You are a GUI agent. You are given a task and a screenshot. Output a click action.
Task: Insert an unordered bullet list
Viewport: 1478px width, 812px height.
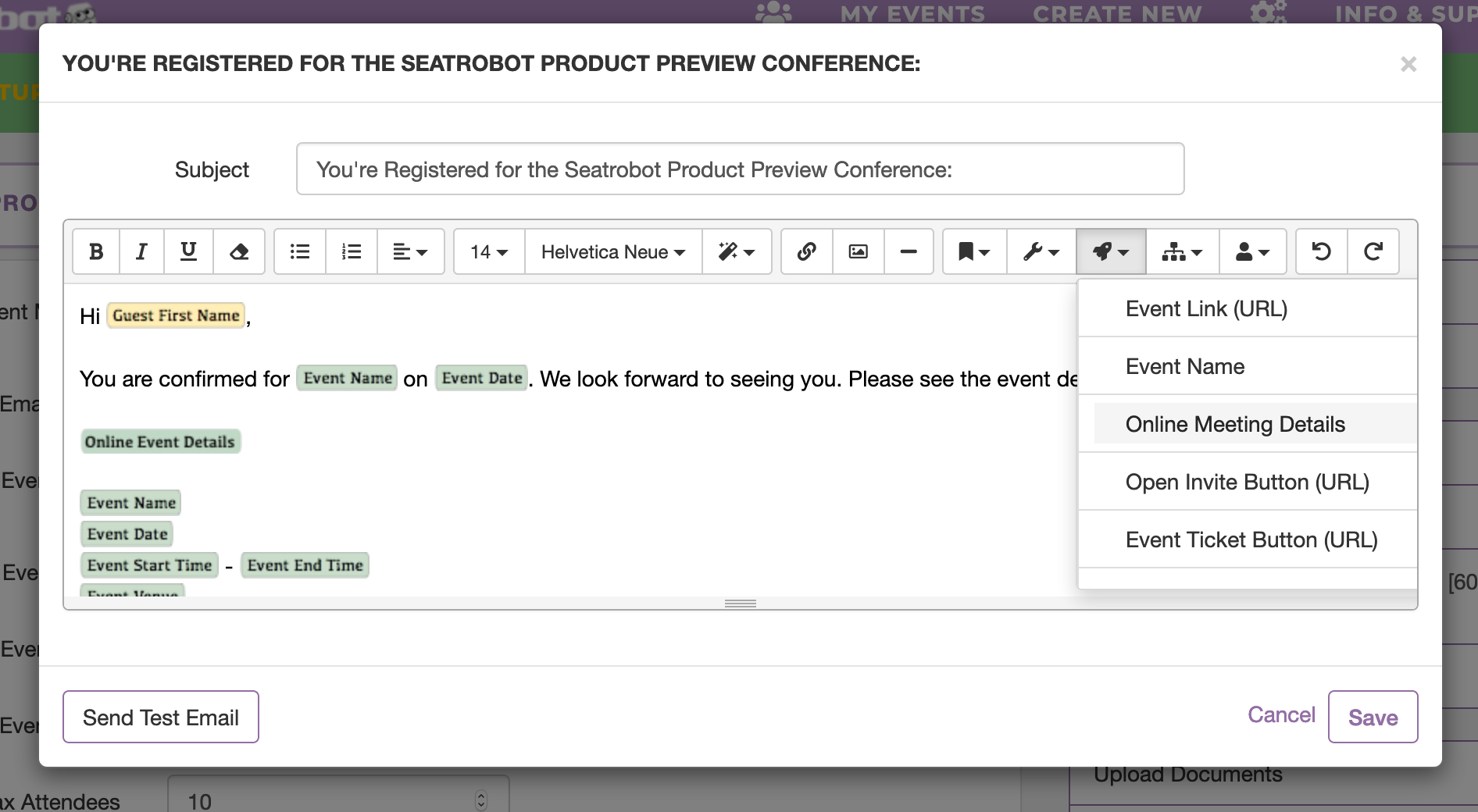(300, 251)
